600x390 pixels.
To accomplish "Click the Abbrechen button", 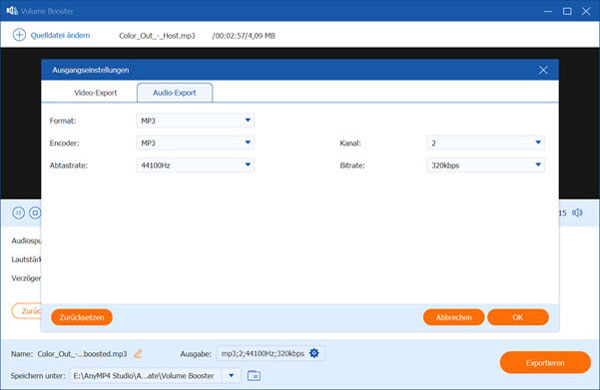I will tap(453, 317).
